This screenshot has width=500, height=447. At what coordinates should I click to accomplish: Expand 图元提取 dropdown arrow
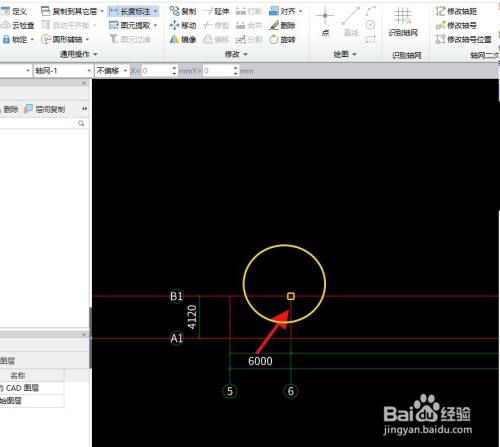155,26
